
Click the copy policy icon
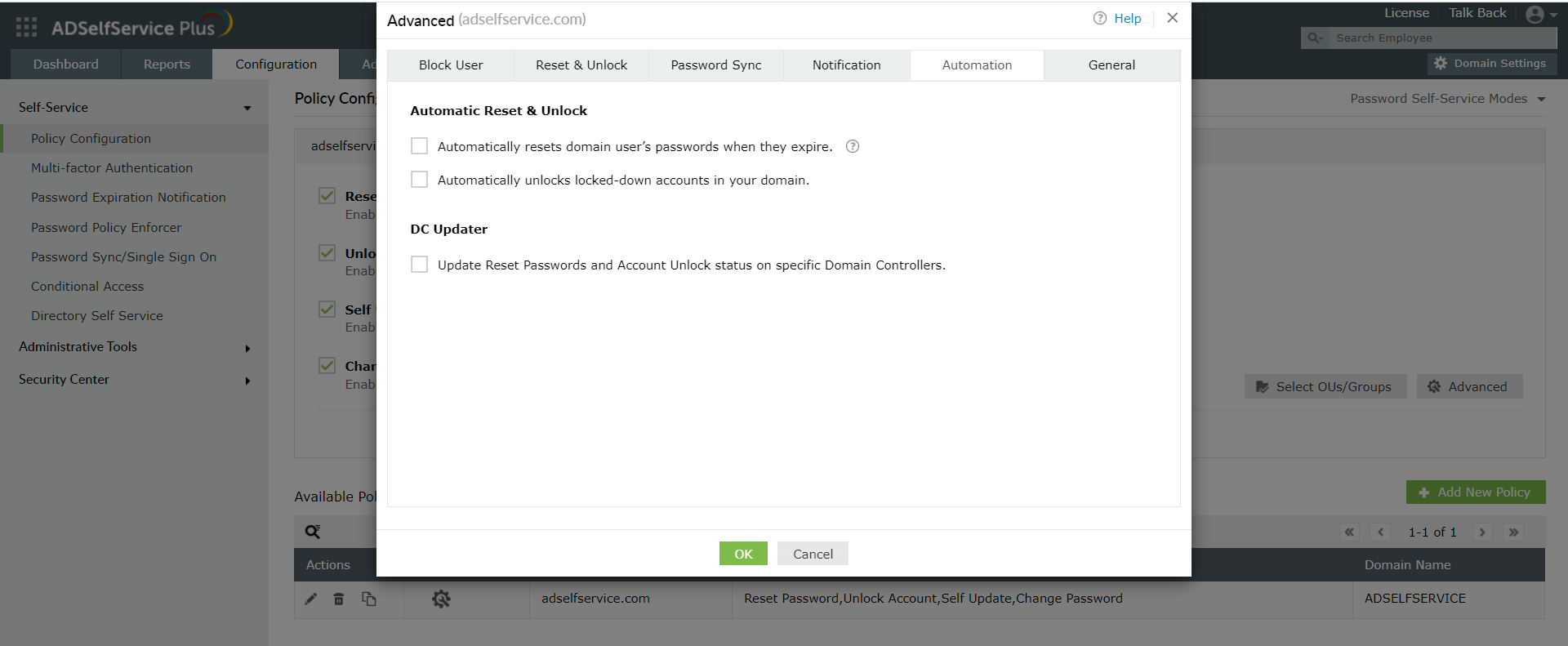369,599
